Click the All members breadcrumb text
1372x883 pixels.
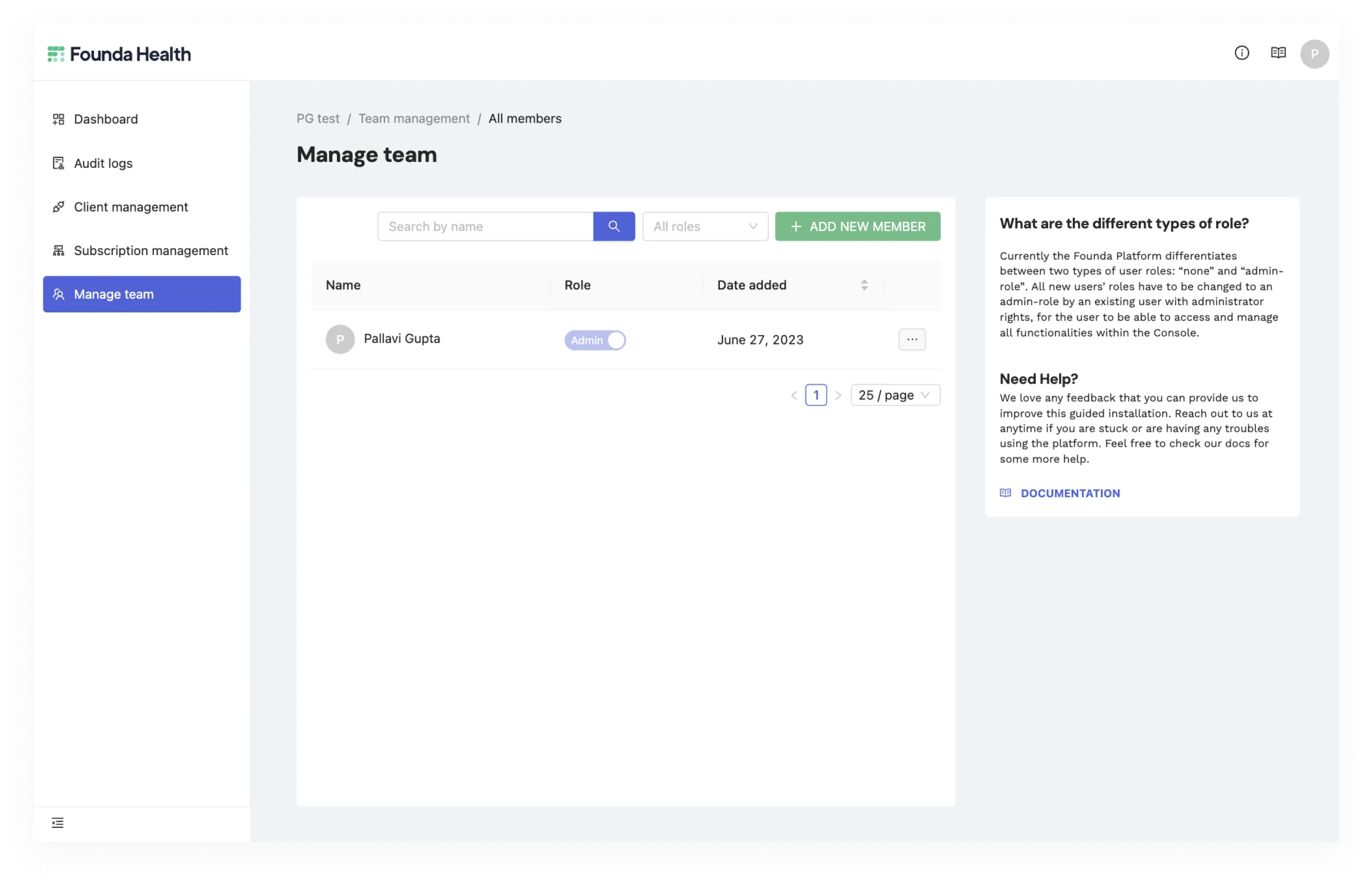point(525,118)
